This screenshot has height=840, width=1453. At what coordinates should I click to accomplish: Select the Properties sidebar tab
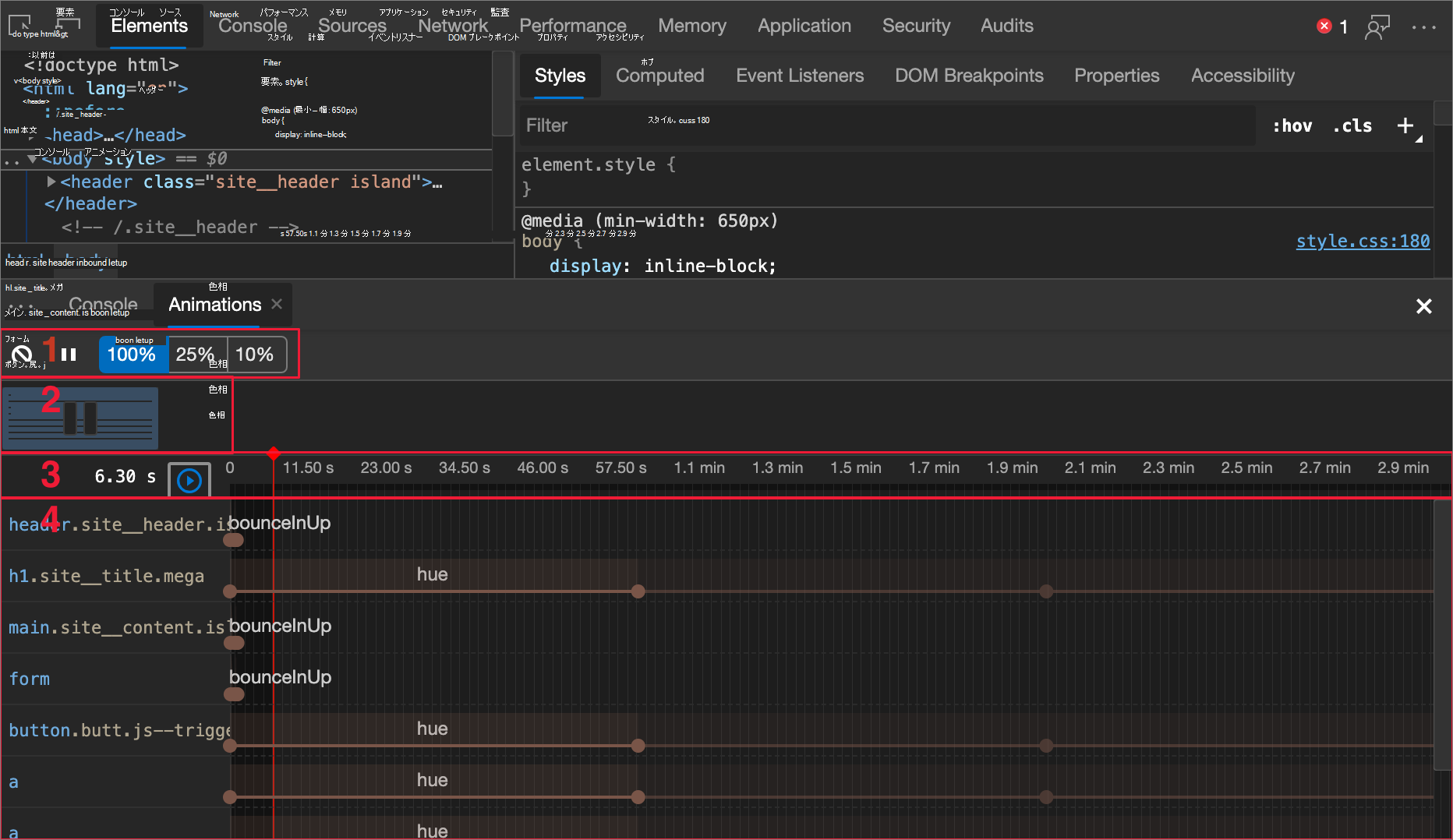click(1117, 76)
